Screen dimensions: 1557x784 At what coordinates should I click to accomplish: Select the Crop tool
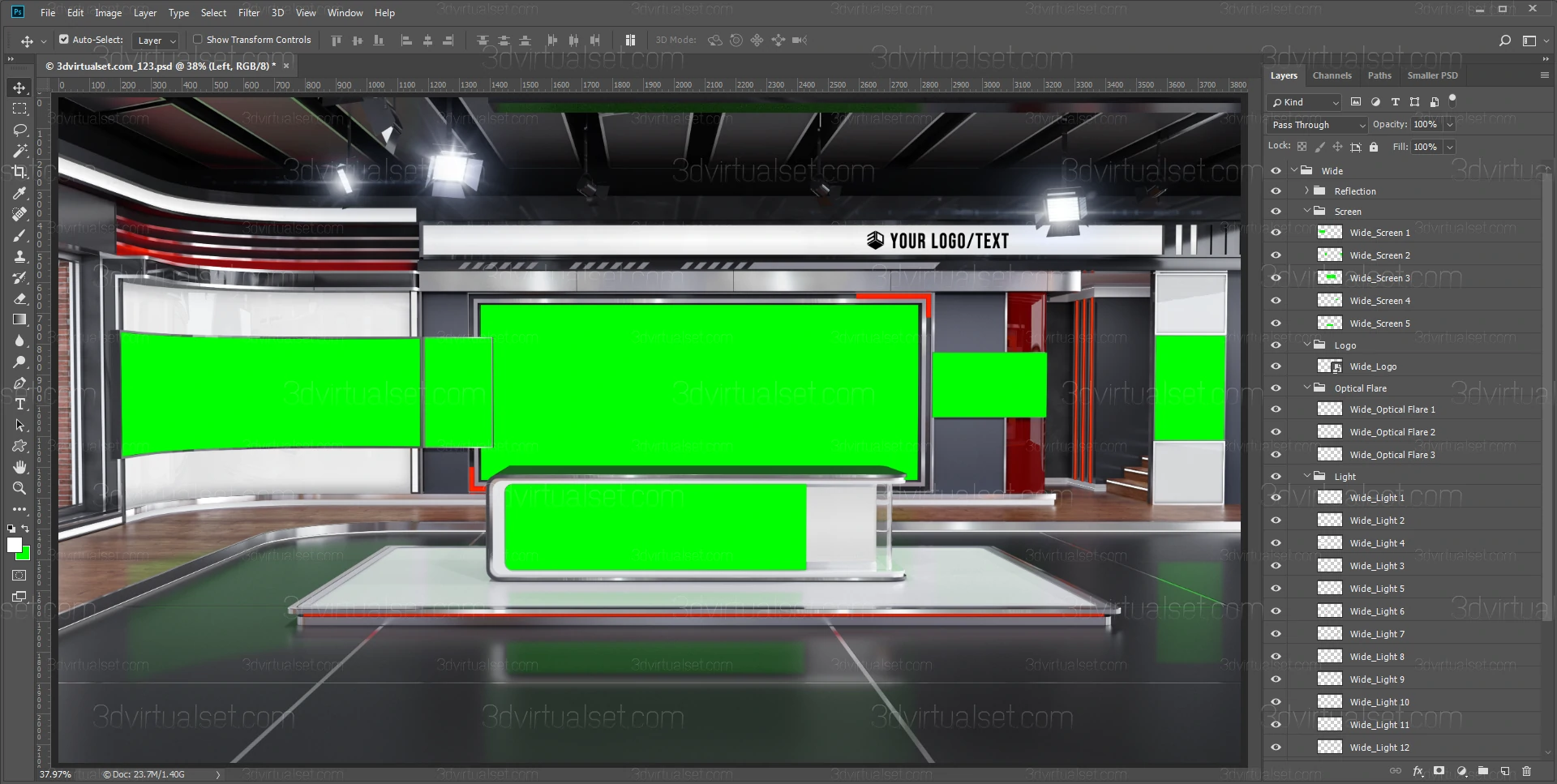coord(19,172)
